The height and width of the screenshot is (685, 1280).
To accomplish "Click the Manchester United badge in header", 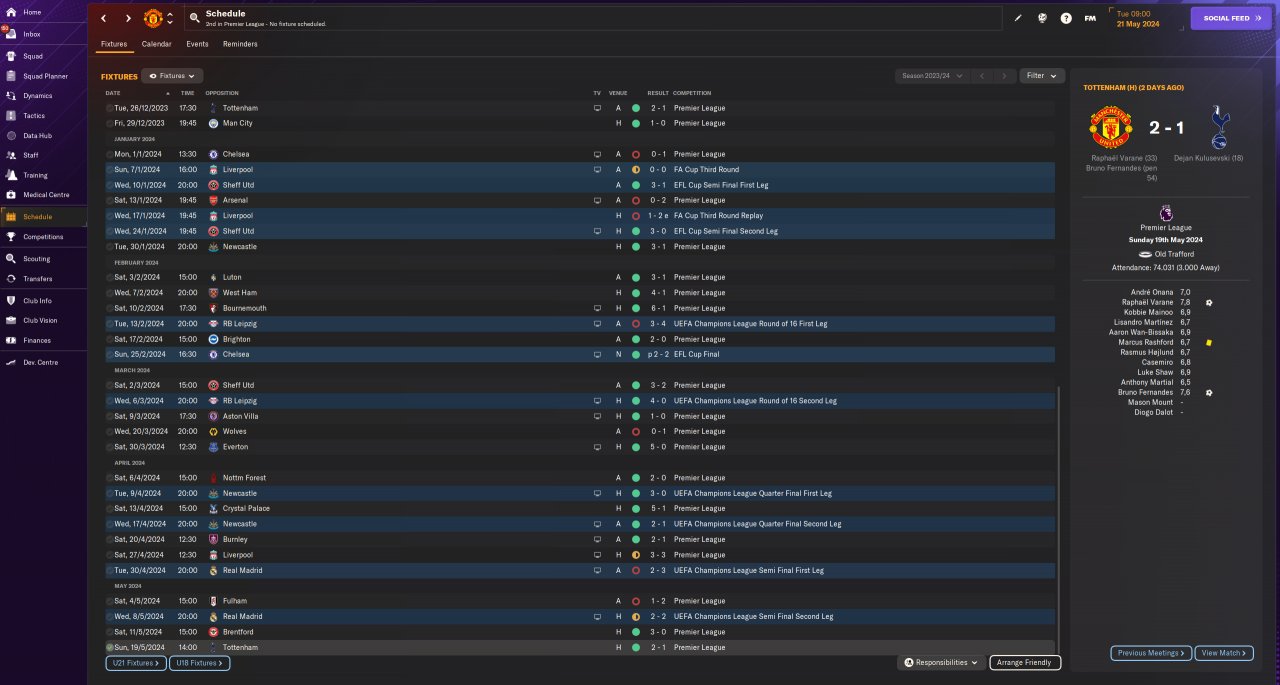I will (x=153, y=18).
